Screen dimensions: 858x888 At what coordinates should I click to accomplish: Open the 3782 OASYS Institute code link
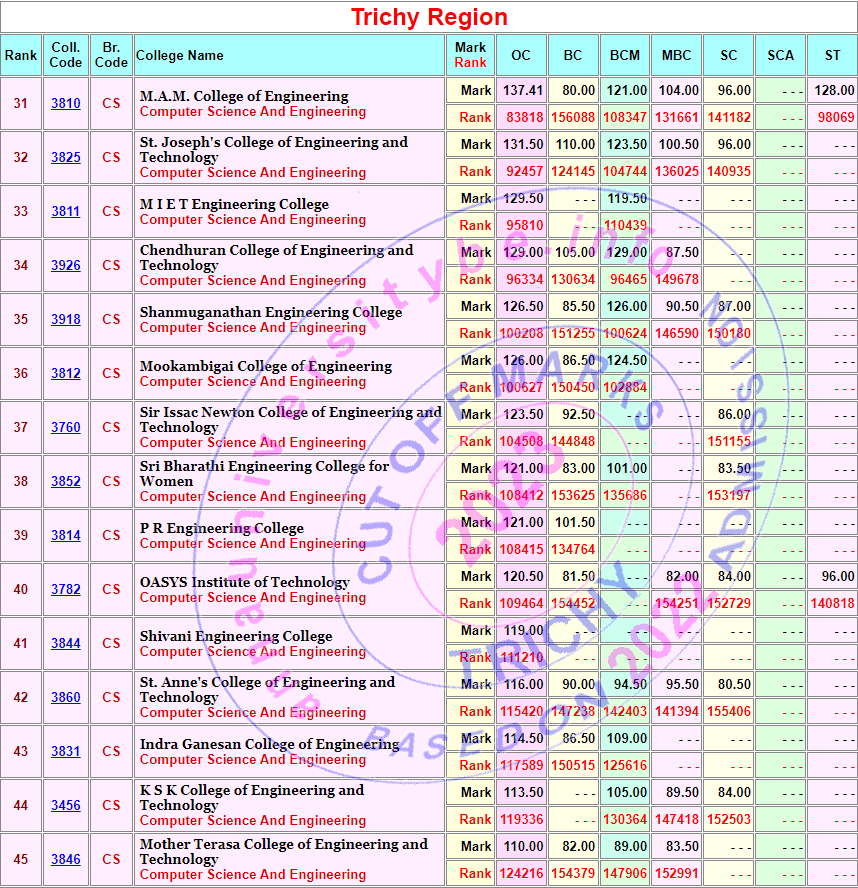tap(66, 590)
